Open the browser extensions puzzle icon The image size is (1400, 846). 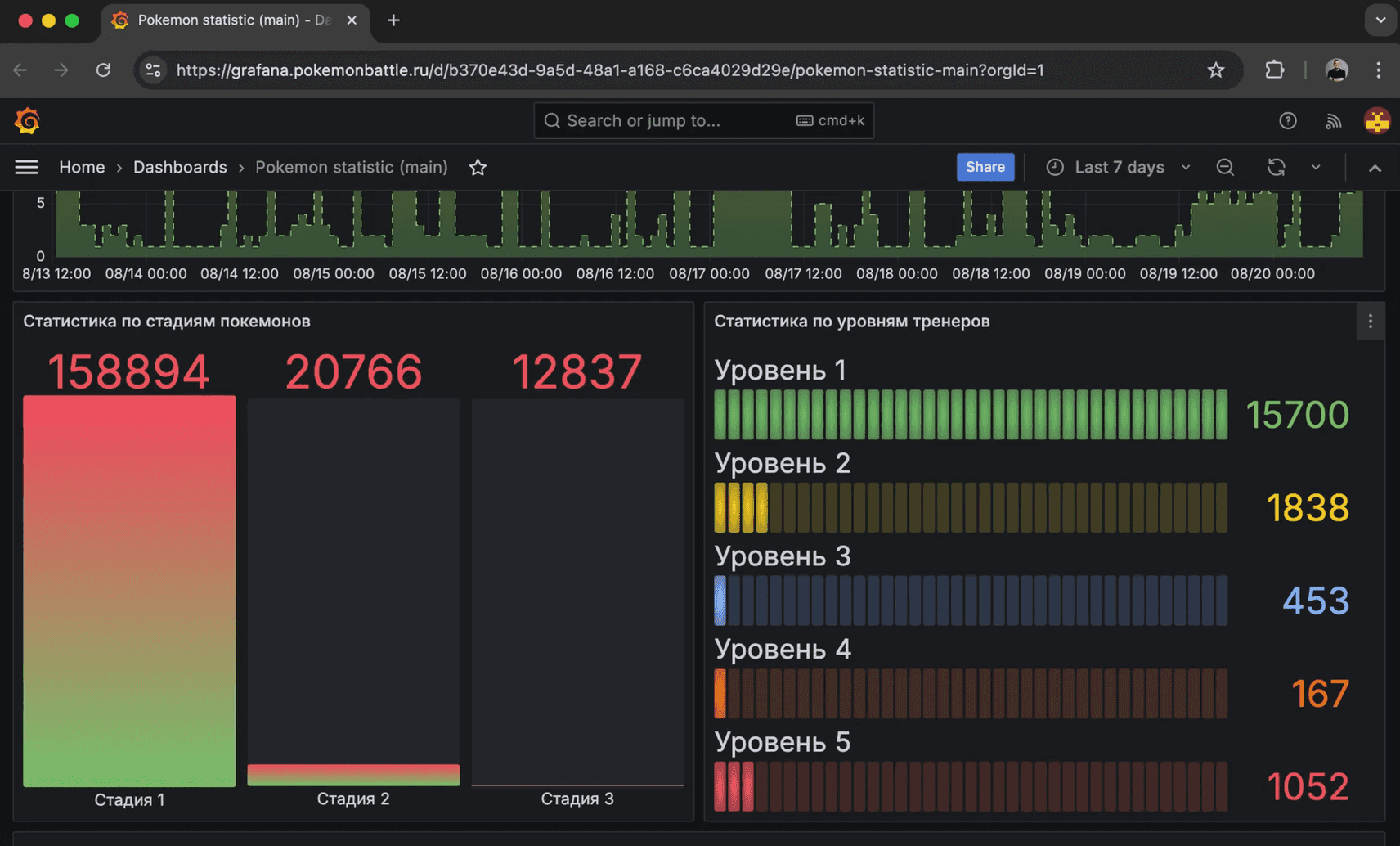click(1274, 70)
